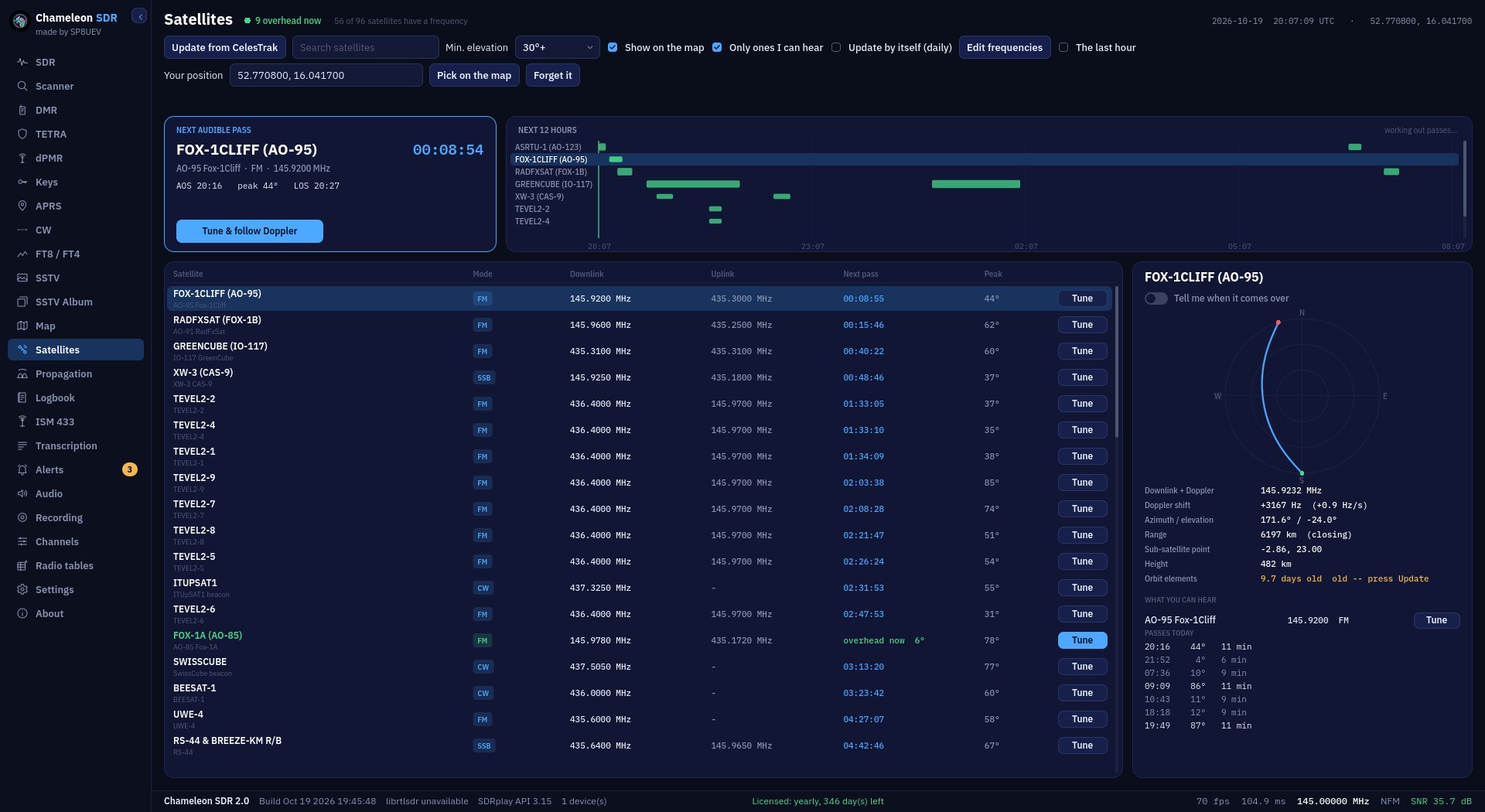Check The last hour checkbox
Image resolution: width=1485 pixels, height=812 pixels.
(1063, 47)
